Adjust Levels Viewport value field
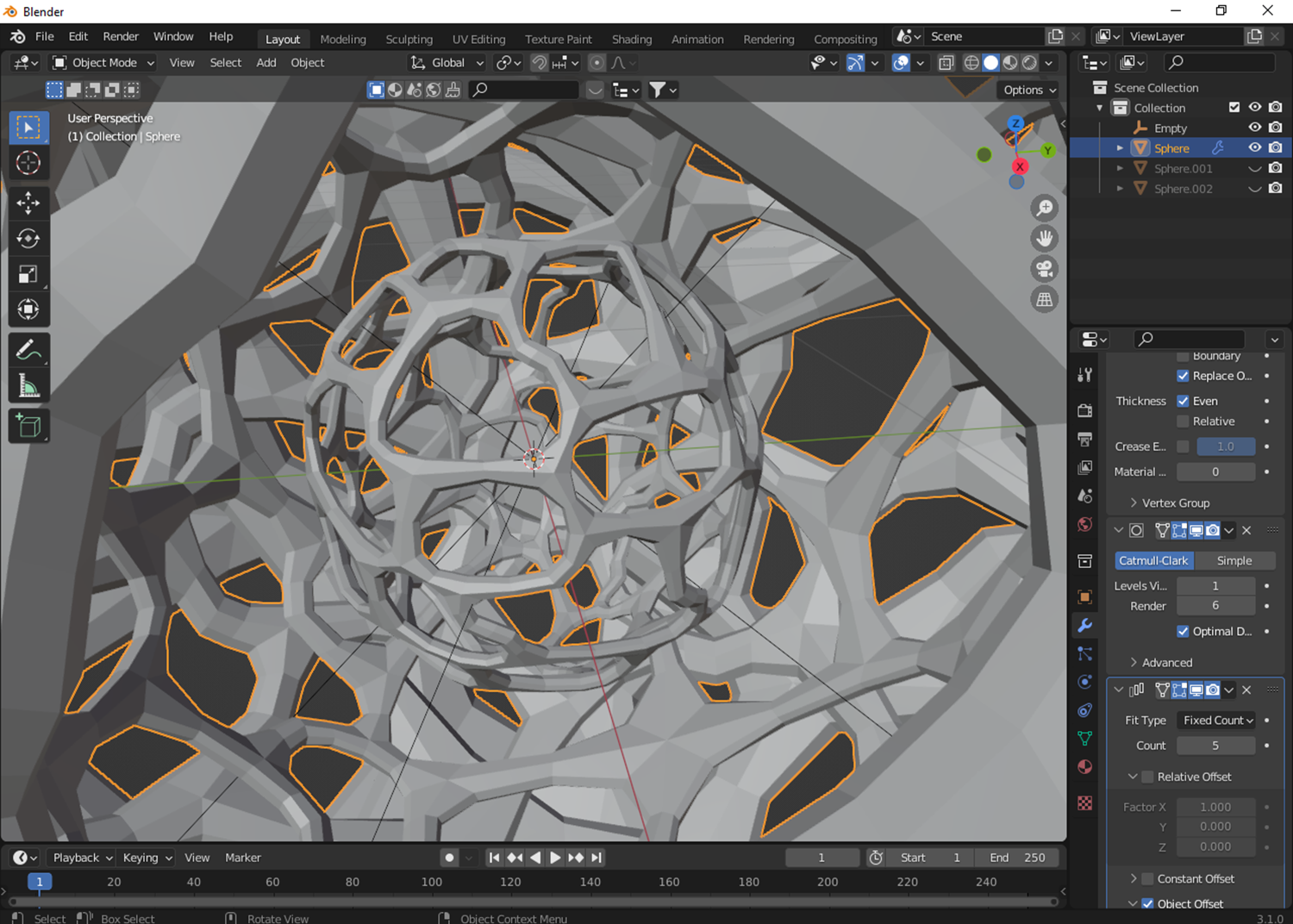This screenshot has width=1293, height=924. pos(1216,585)
